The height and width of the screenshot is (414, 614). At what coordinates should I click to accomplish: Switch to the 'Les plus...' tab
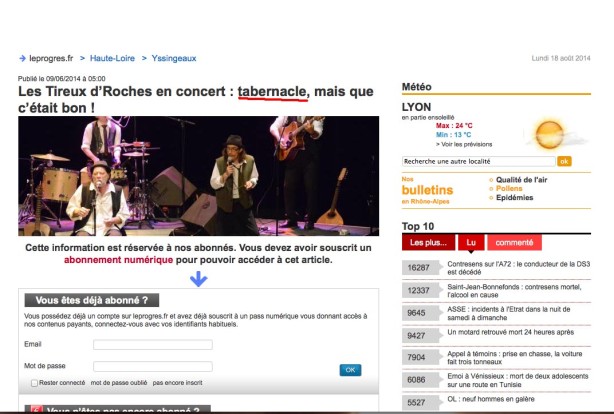point(429,243)
